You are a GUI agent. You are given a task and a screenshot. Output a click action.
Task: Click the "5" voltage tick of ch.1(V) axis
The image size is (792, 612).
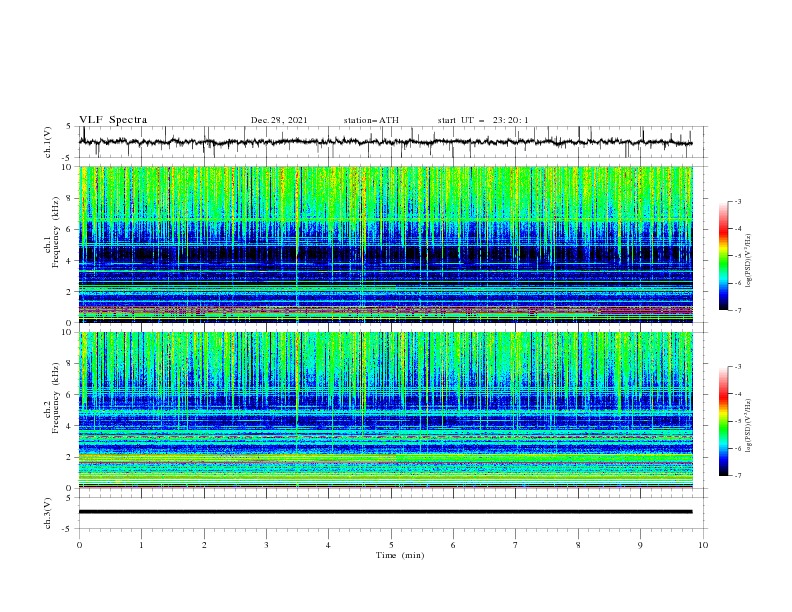[69, 127]
